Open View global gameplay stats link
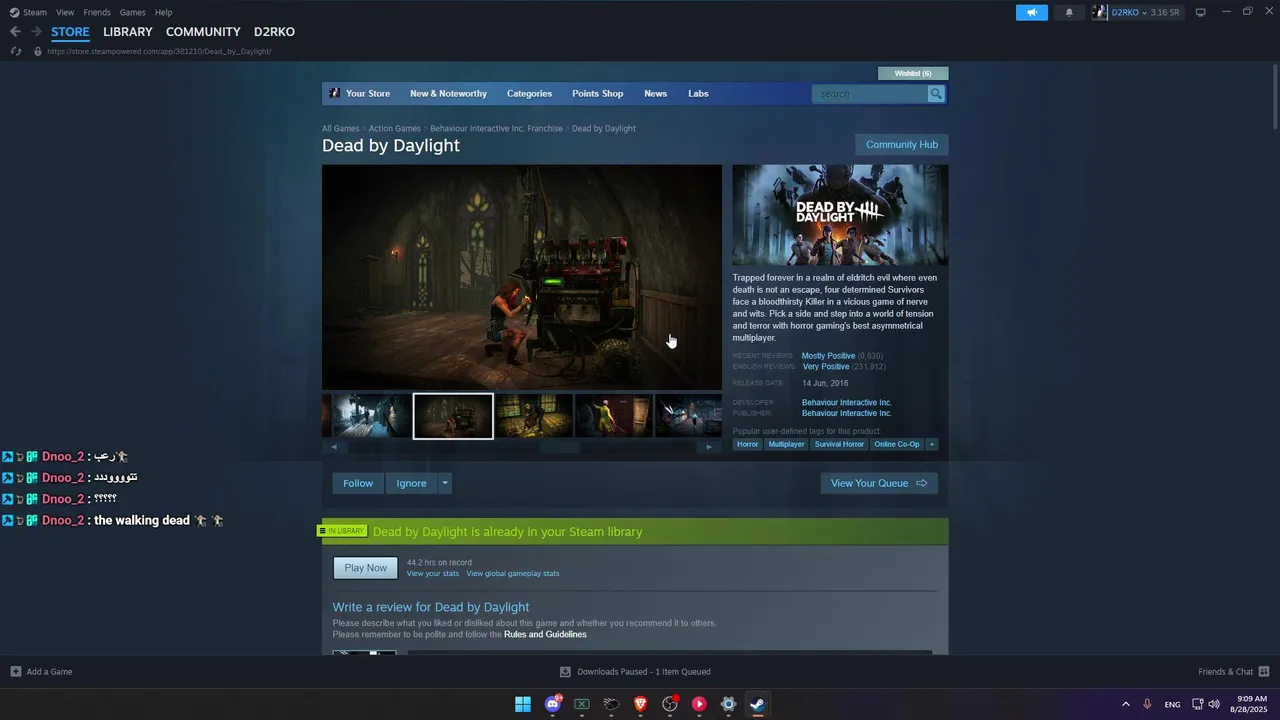The image size is (1280, 720). [x=513, y=573]
